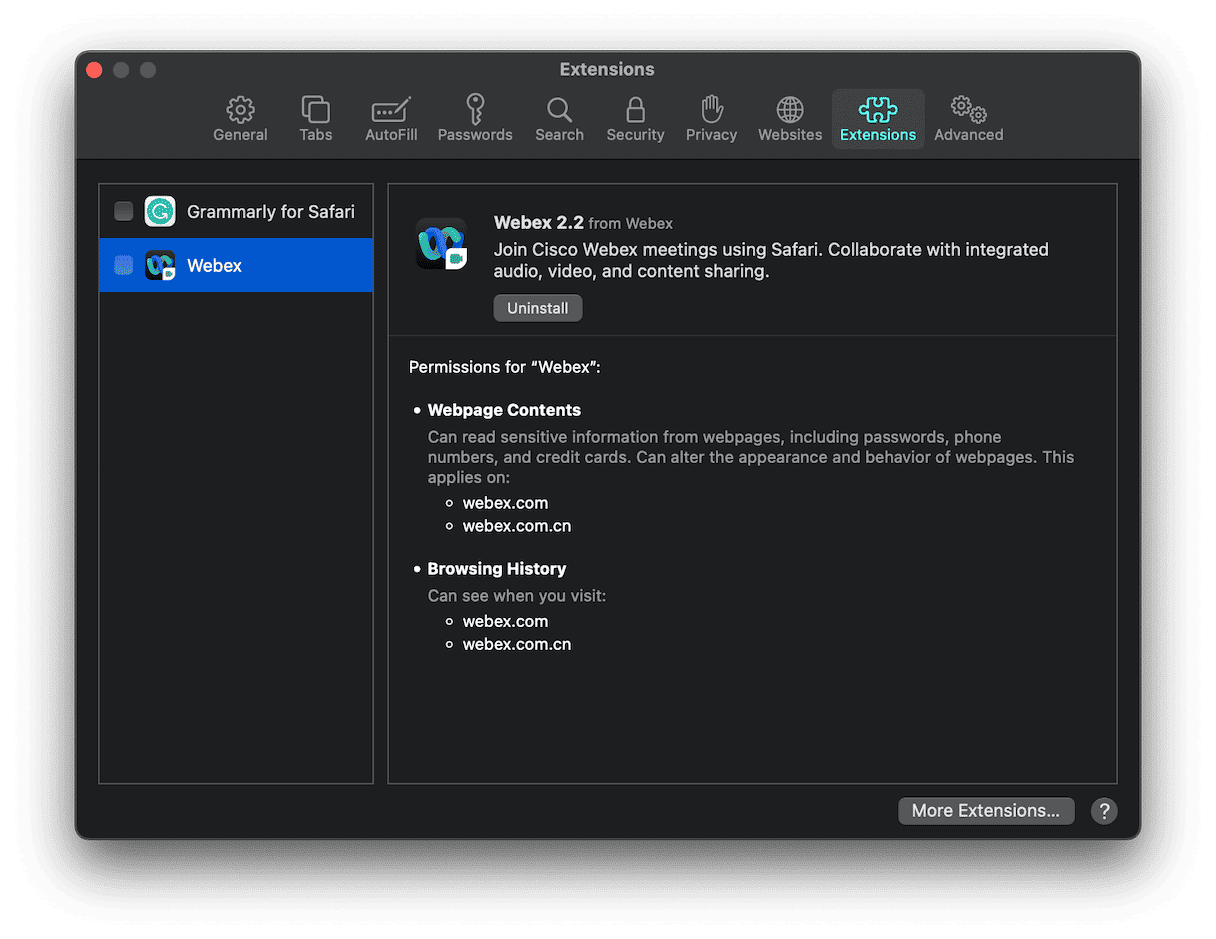Open More Extensions in App Store
This screenshot has height=939, width=1216.
(986, 811)
